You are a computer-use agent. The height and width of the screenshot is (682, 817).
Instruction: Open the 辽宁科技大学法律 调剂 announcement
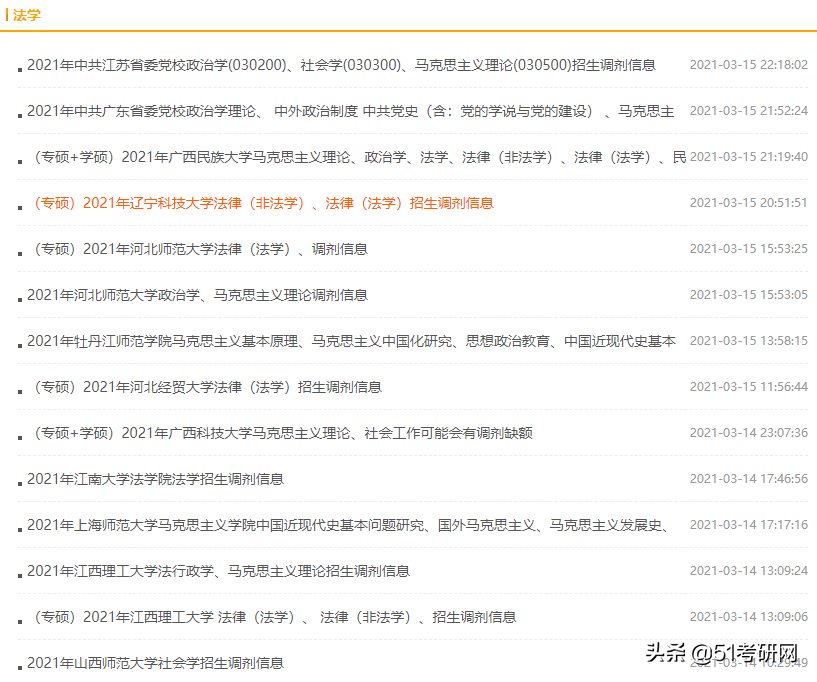[266, 203]
